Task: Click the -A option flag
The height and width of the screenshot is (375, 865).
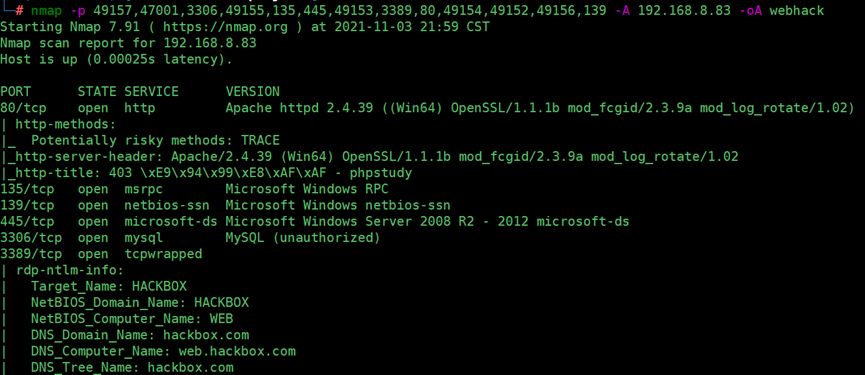Action: coord(622,10)
